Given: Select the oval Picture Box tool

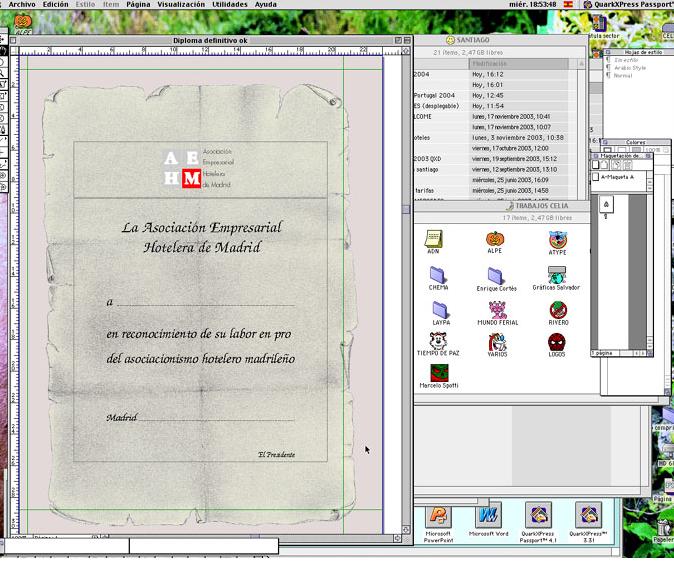Looking at the screenshot, I should click(3, 118).
